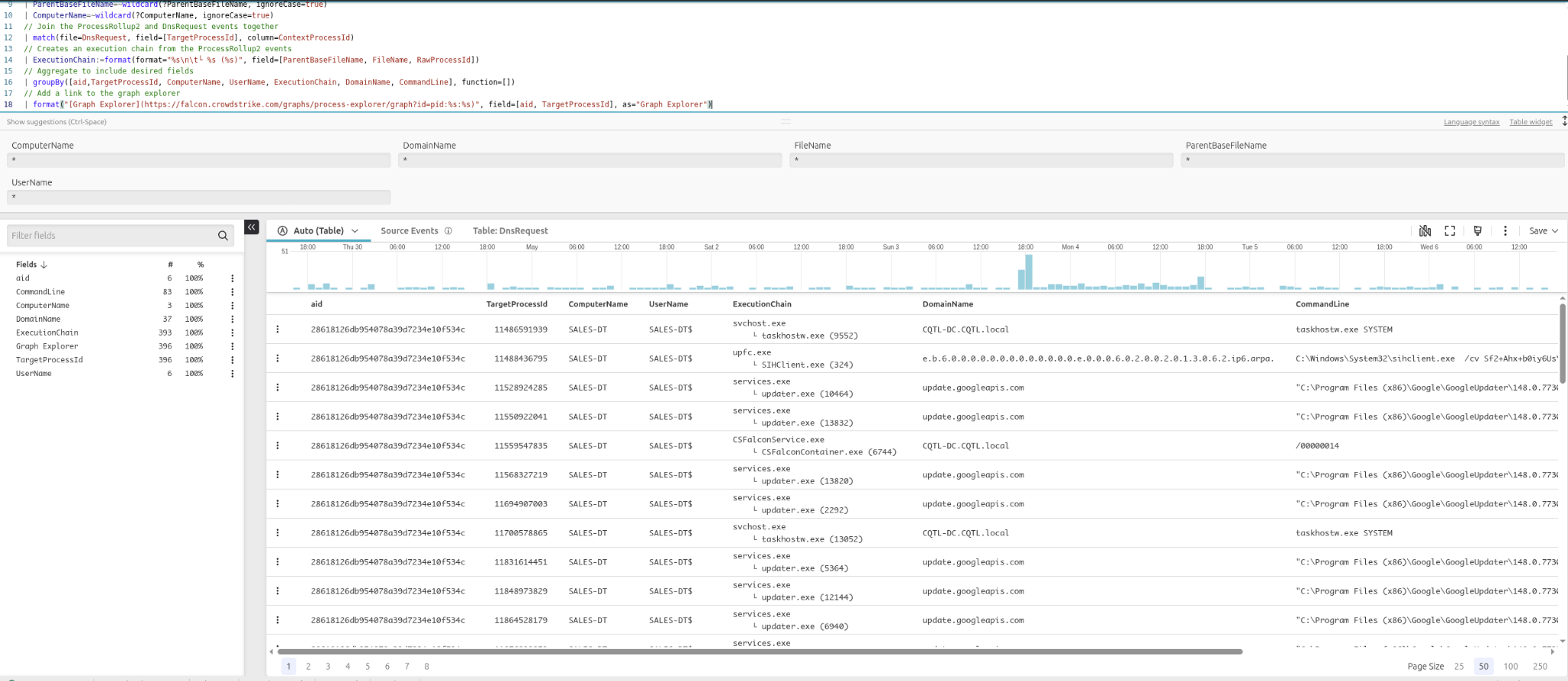This screenshot has width=1568, height=681.
Task: Click the ExecutionChain column header
Action: 762,304
